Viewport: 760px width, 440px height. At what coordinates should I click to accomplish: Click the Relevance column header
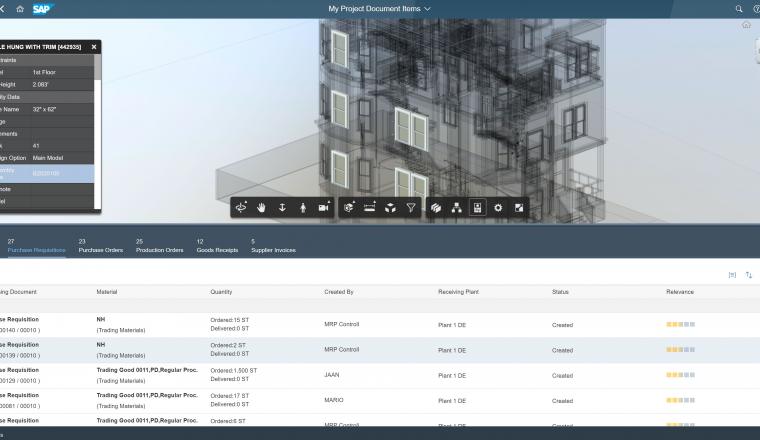click(680, 292)
